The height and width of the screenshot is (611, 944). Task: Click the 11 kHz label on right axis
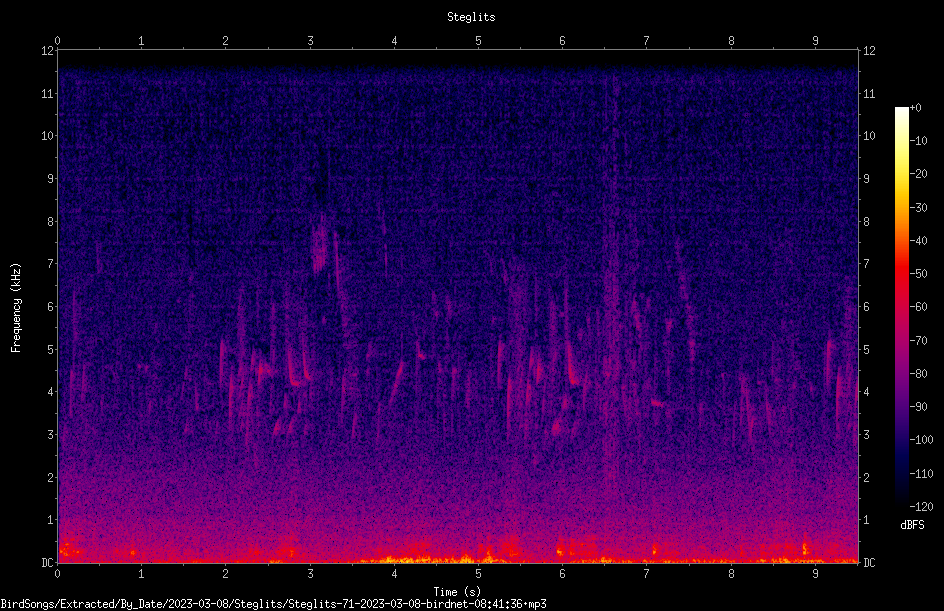pos(869,93)
